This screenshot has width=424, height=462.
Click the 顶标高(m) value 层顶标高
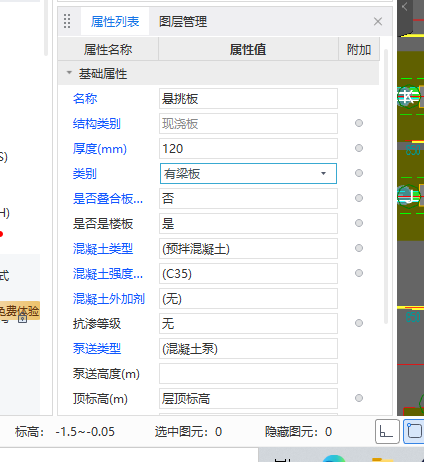[x=248, y=399]
